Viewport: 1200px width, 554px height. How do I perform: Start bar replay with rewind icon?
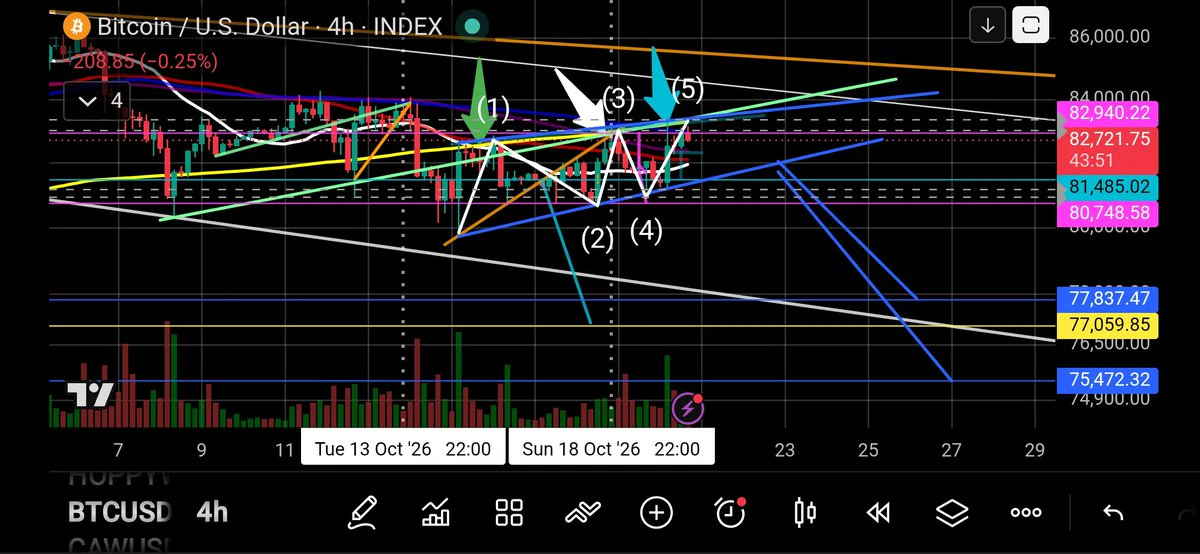[x=878, y=513]
